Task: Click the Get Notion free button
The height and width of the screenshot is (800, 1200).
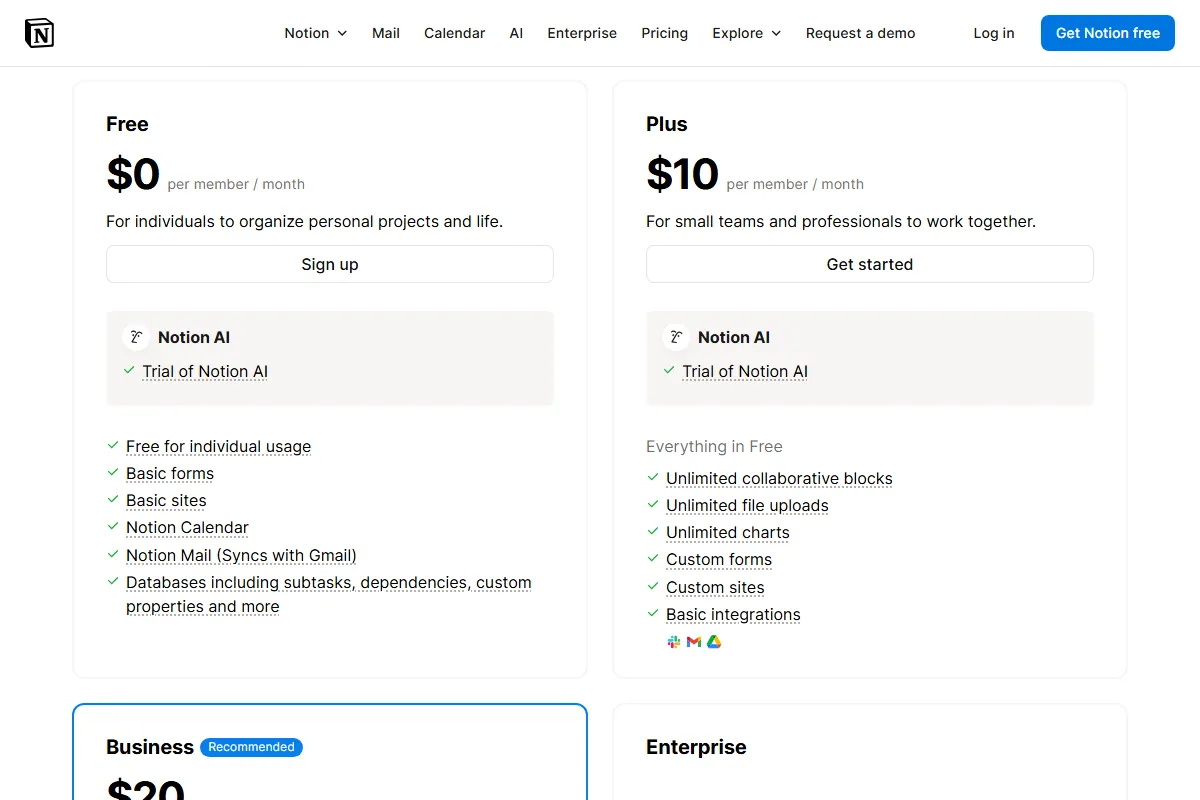Action: click(x=1107, y=33)
